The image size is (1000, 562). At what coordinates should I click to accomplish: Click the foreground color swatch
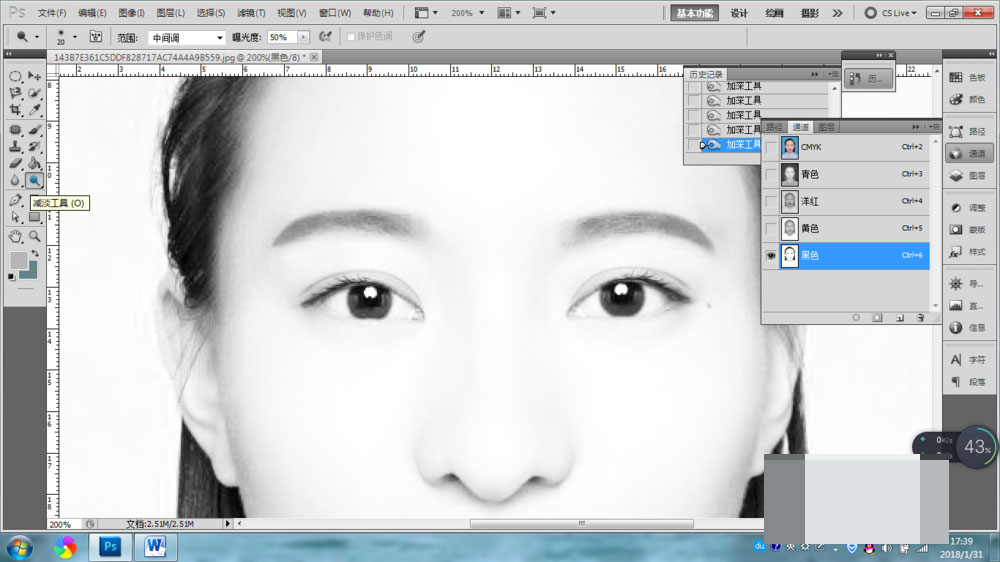[18, 260]
